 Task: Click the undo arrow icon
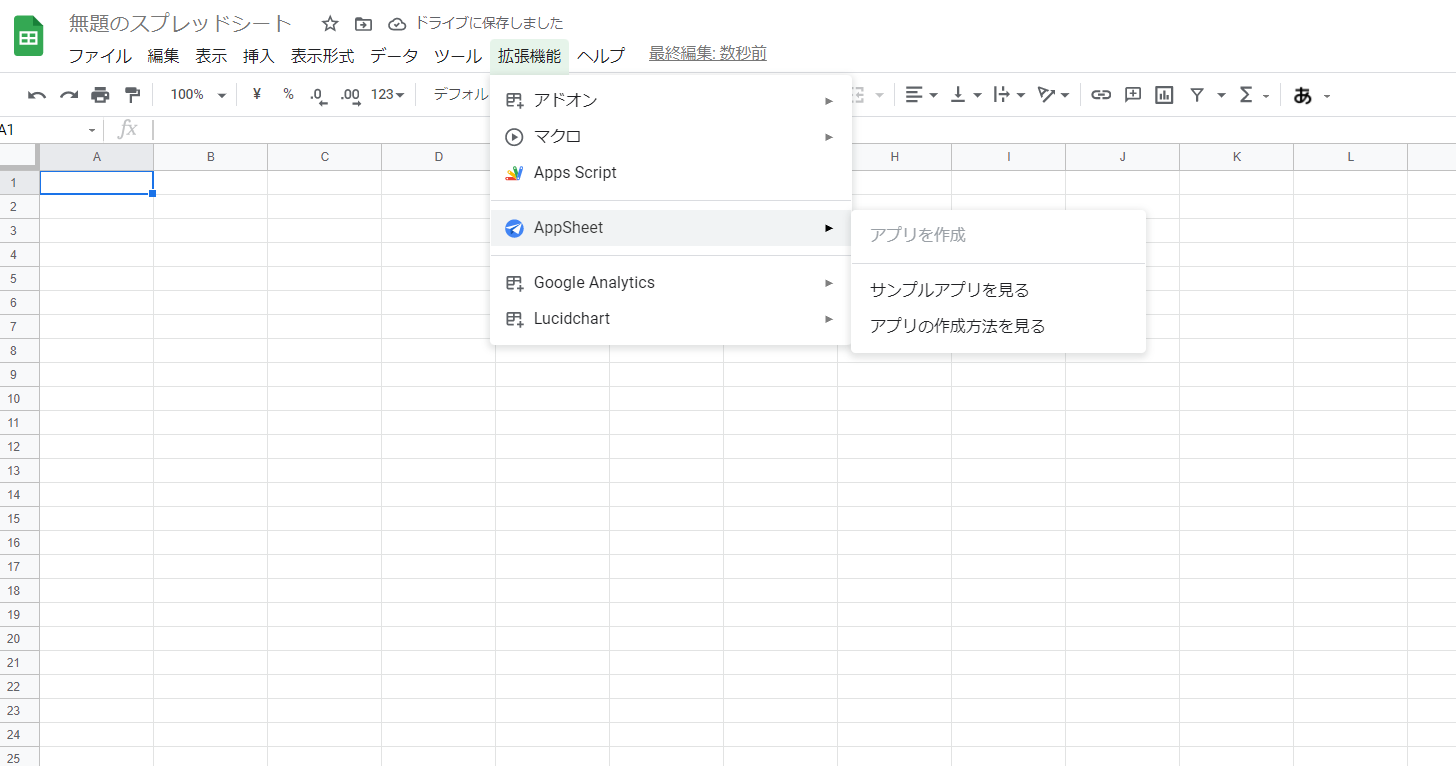[37, 95]
